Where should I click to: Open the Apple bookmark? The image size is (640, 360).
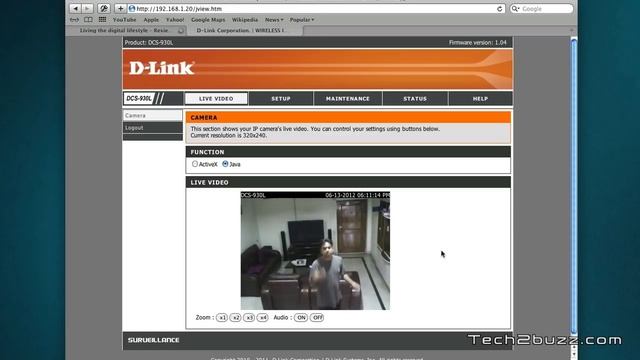click(151, 20)
